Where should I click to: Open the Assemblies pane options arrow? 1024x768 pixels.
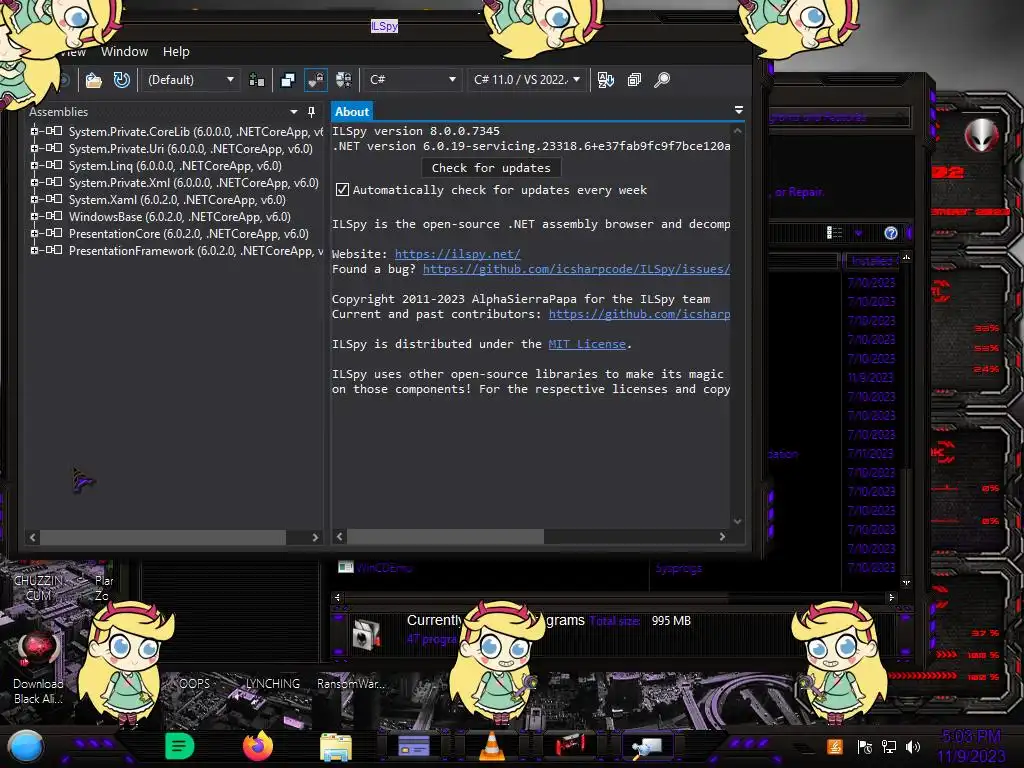pyautogui.click(x=294, y=112)
